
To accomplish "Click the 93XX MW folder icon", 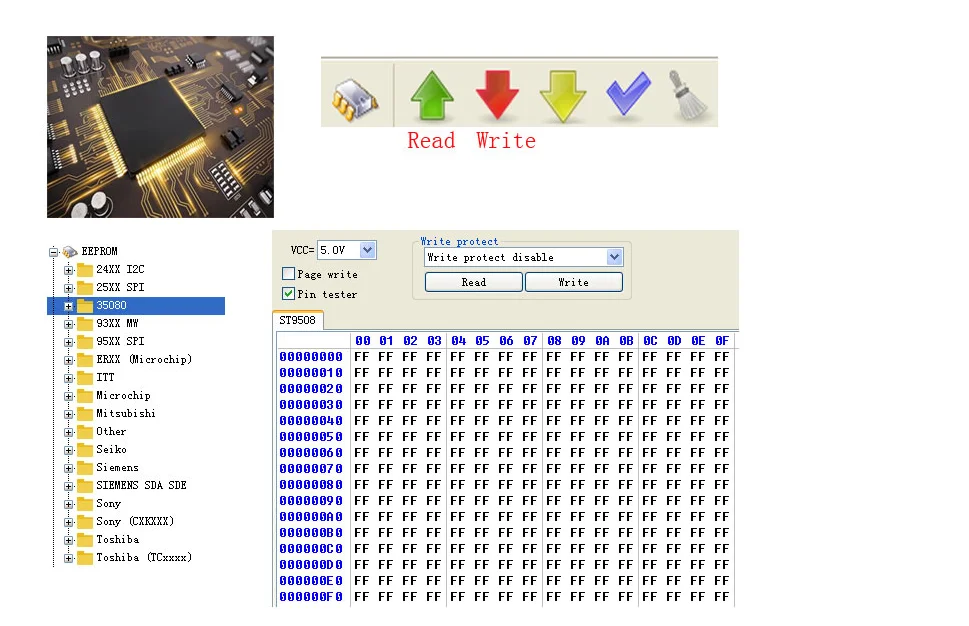I will click(x=85, y=323).
